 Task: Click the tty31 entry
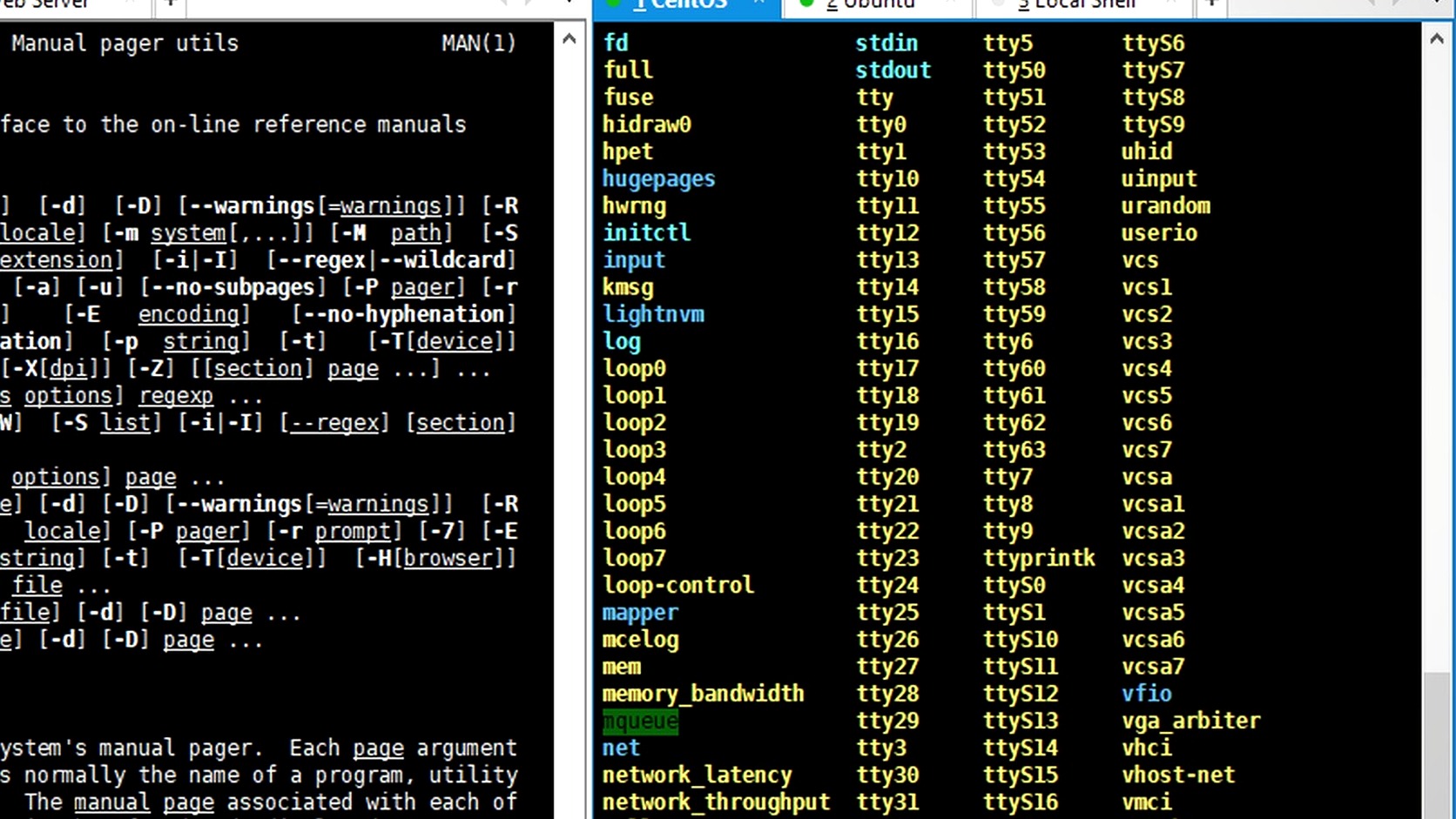tap(886, 802)
